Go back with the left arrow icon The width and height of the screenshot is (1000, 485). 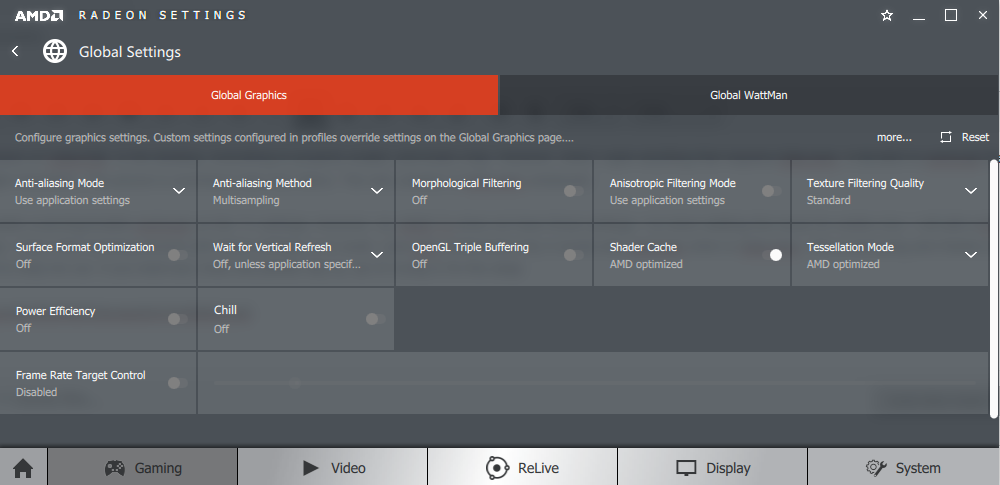[x=15, y=51]
